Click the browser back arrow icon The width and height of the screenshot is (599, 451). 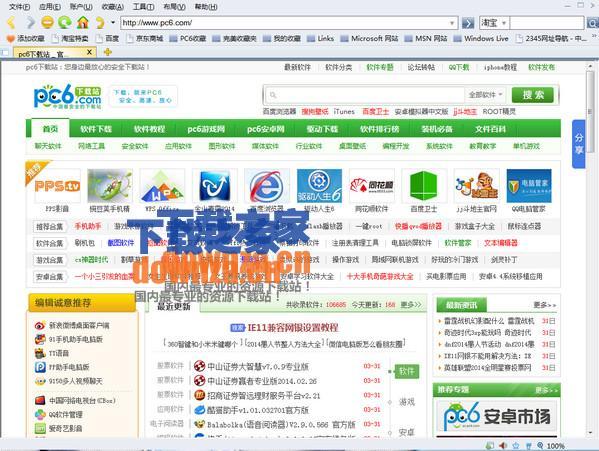tap(11, 23)
